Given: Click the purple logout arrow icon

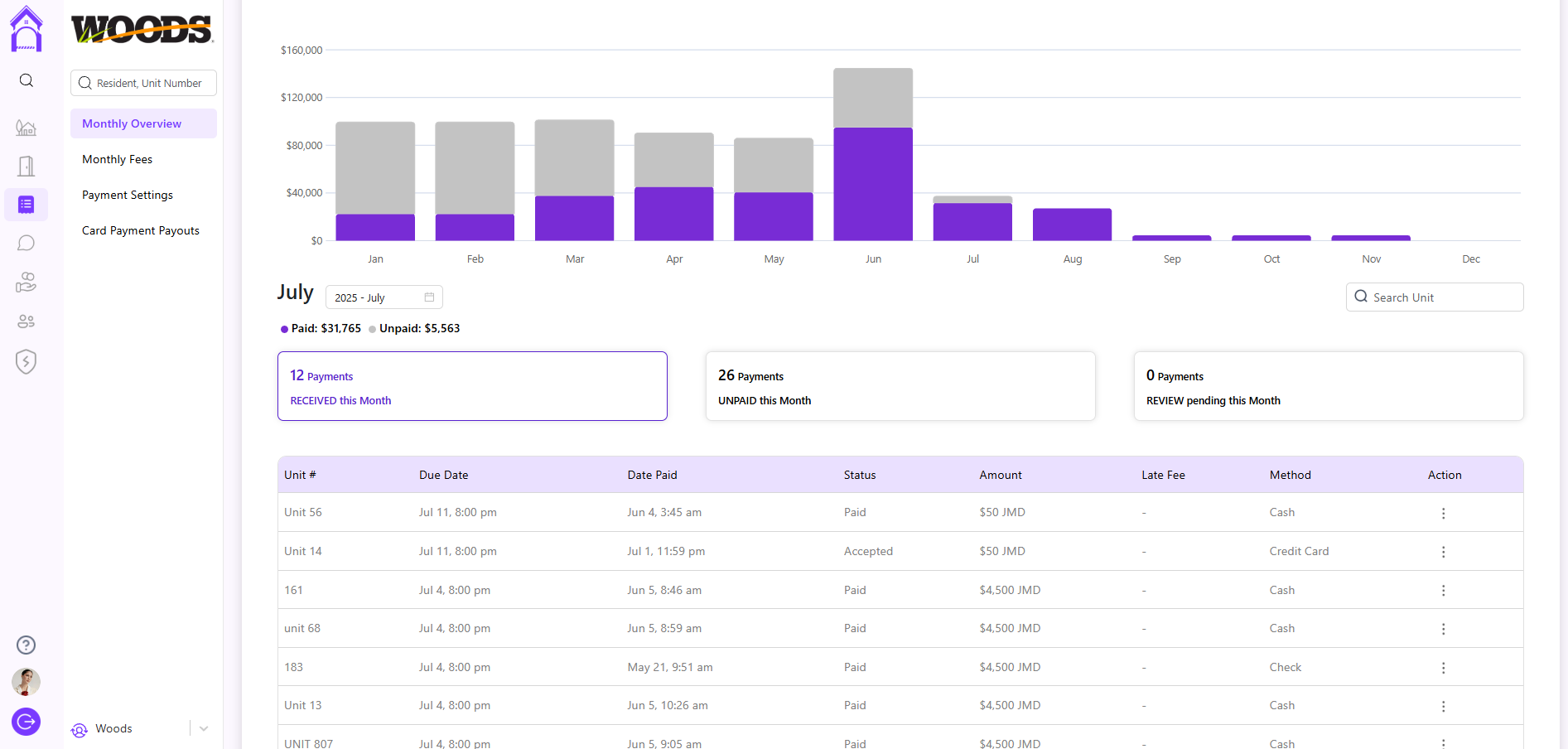Looking at the screenshot, I should (27, 722).
